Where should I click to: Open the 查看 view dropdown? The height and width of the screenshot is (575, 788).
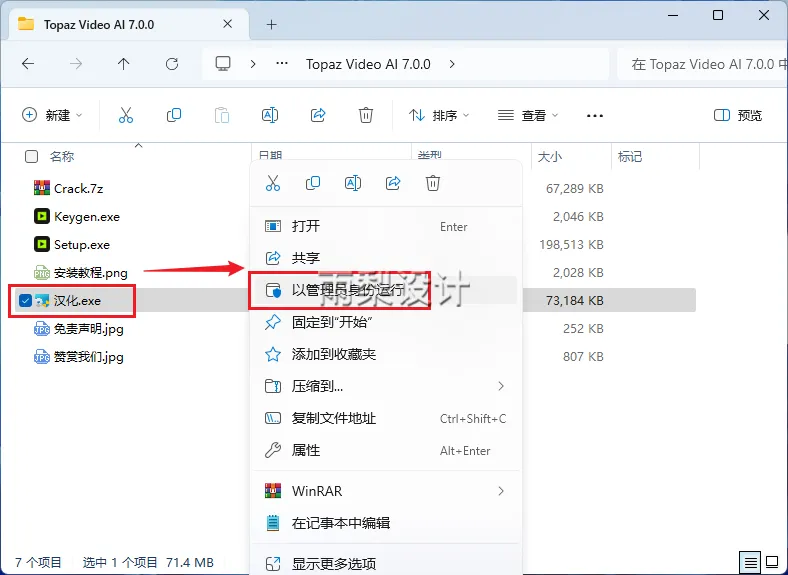tap(528, 116)
